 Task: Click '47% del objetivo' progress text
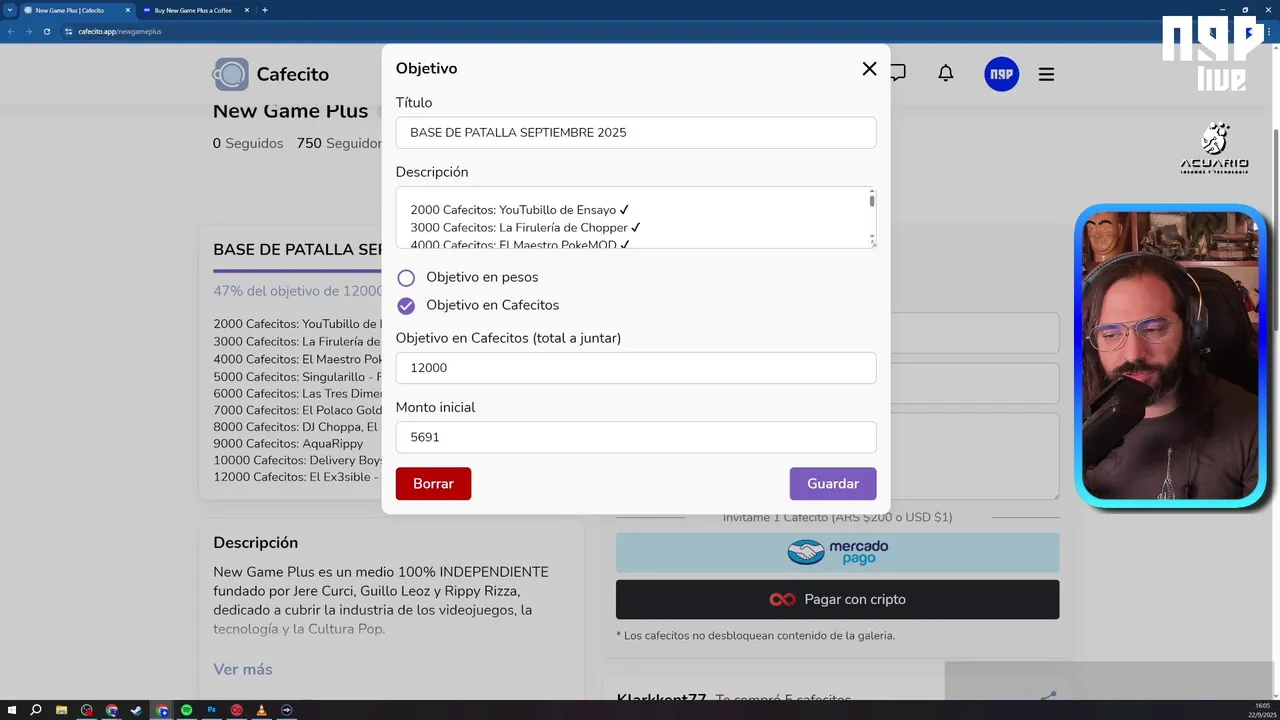click(x=297, y=291)
